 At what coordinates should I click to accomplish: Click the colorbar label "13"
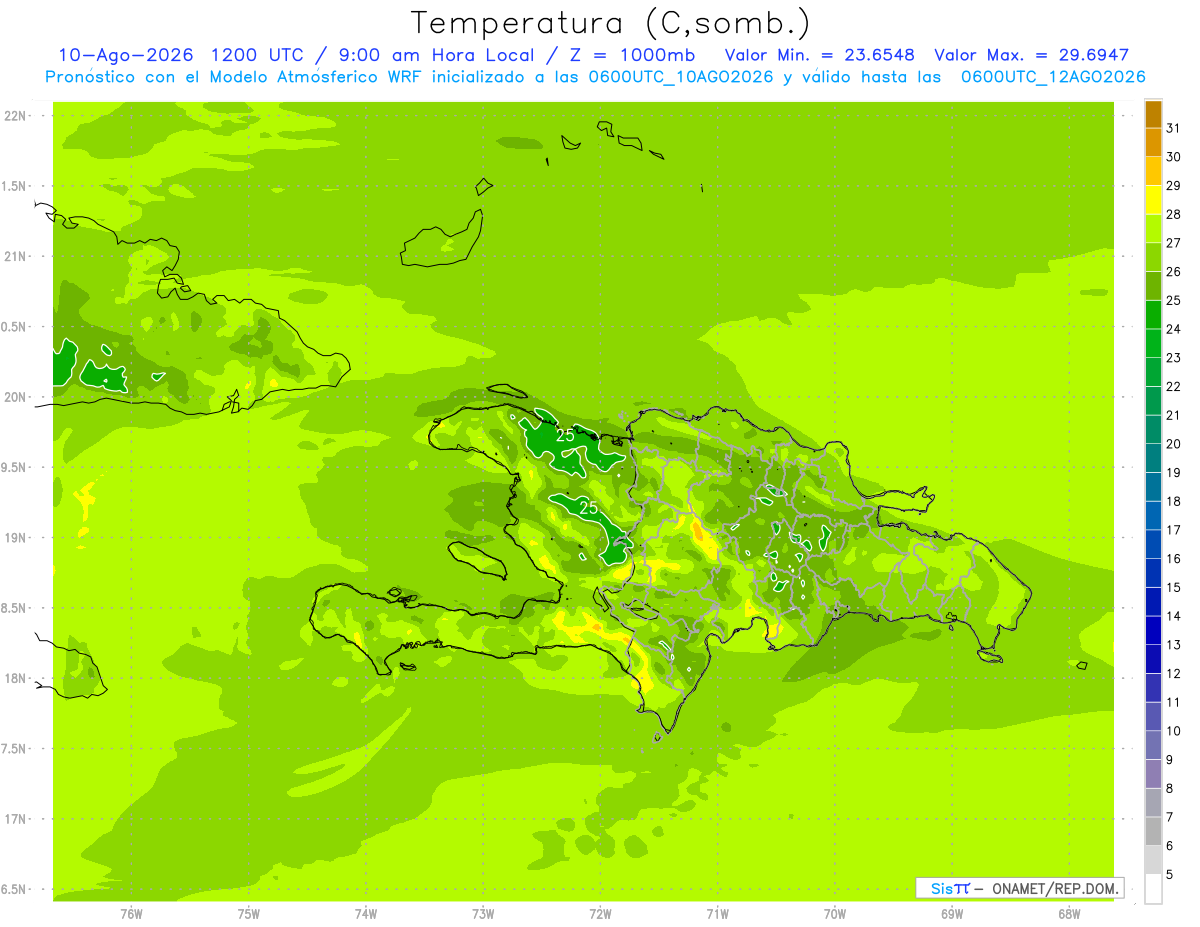pos(1174,645)
